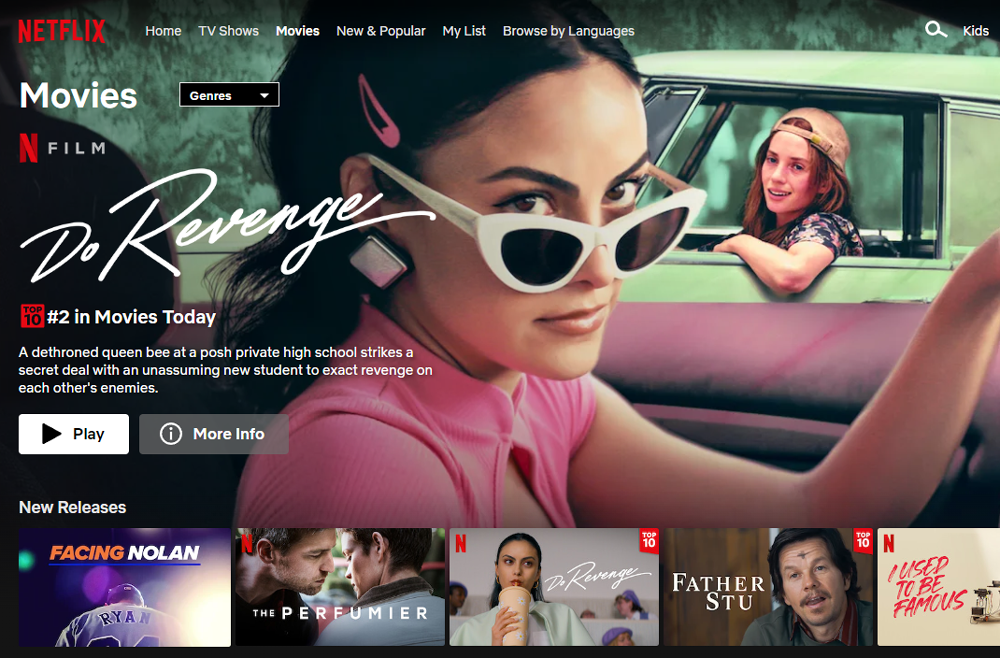Open the Genres dropdown
Viewport: 1000px width, 658px height.
point(229,95)
